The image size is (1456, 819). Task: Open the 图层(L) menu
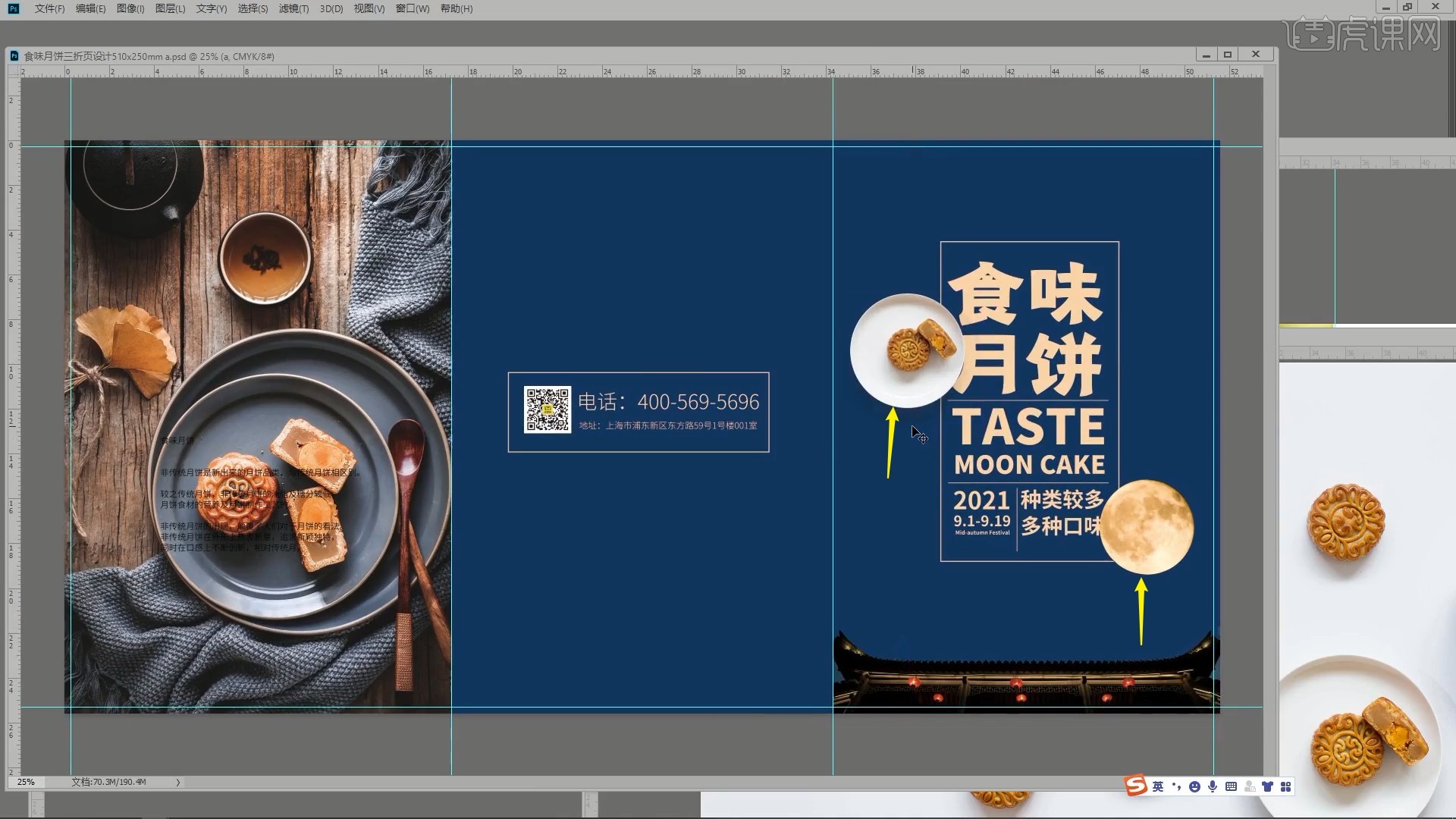click(x=170, y=8)
